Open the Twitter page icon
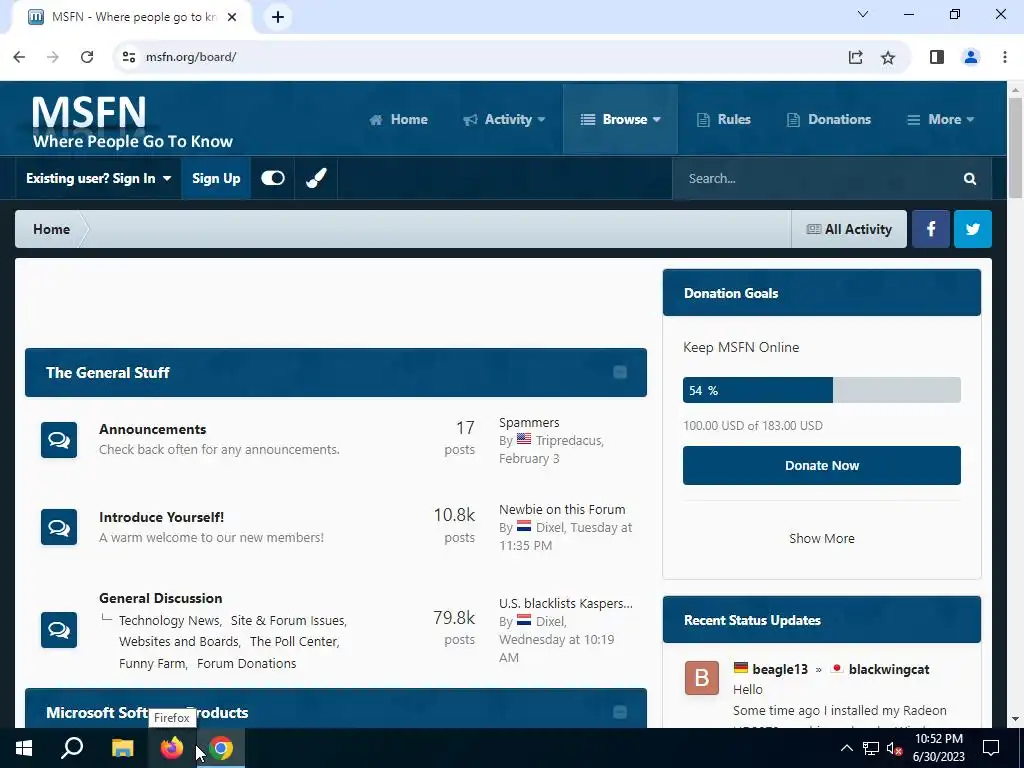 (973, 229)
